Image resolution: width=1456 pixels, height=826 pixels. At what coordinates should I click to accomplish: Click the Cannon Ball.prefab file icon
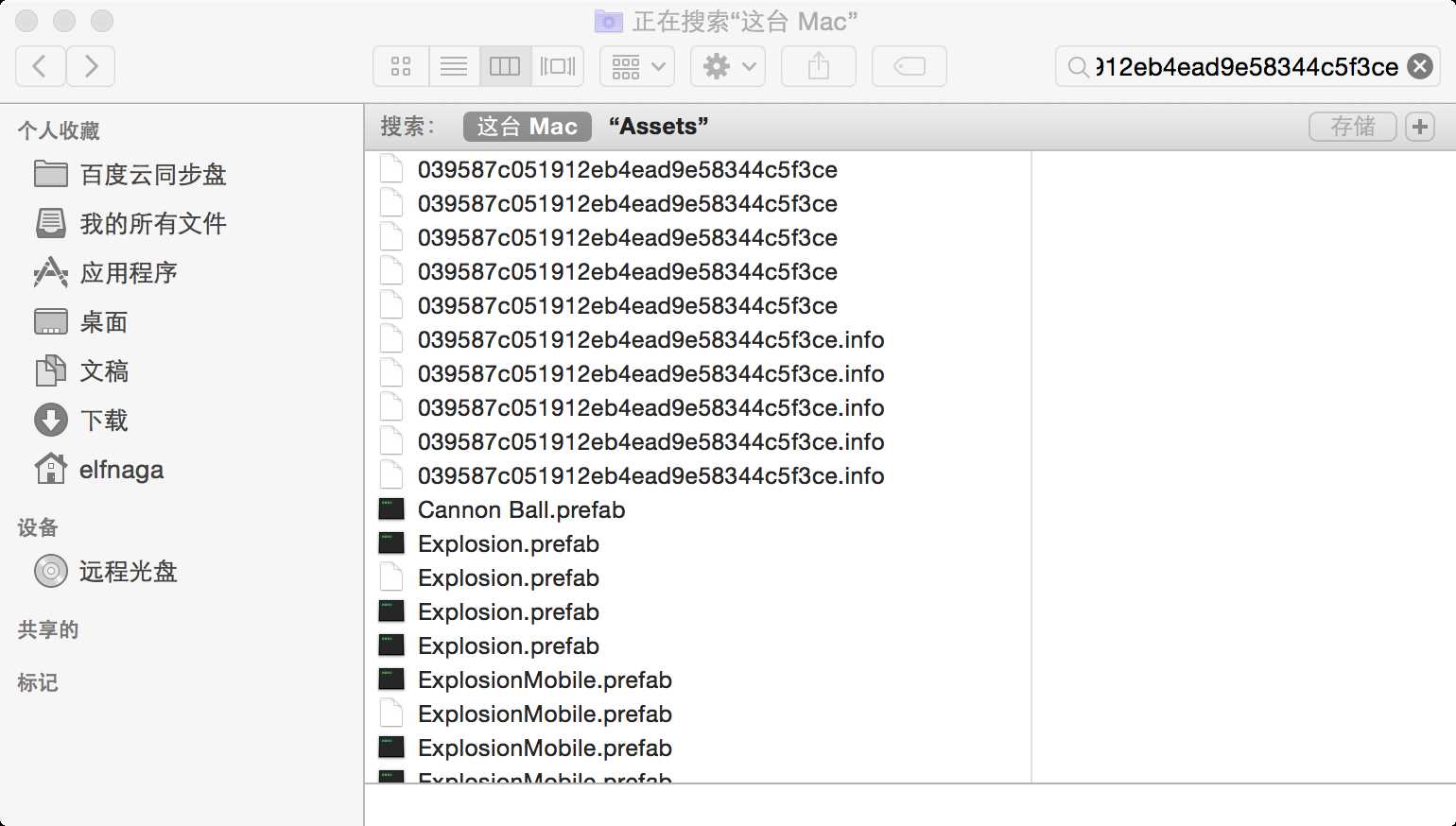tap(391, 509)
